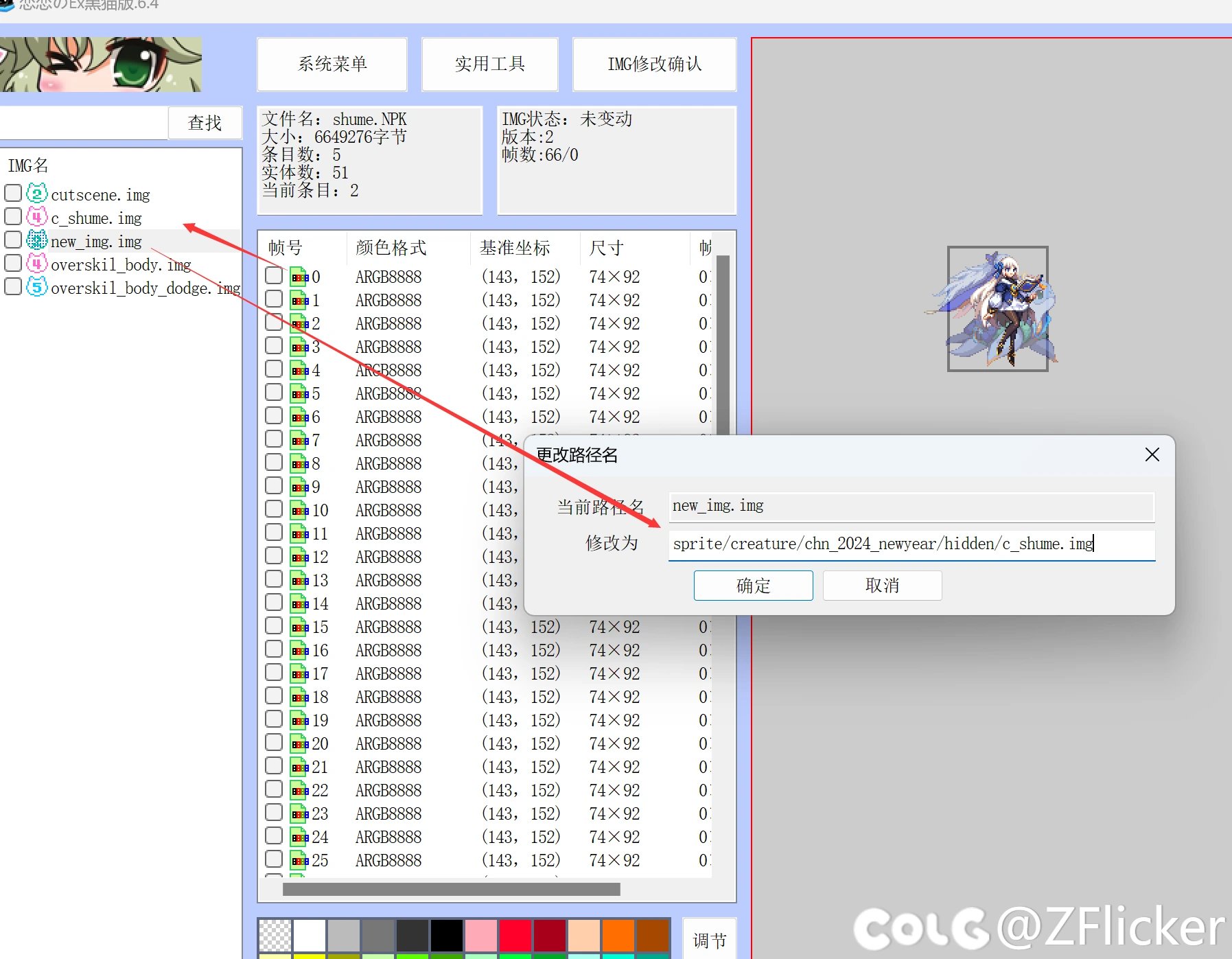
Task: Click the frame list horizontal scrollbar
Action: 452,890
